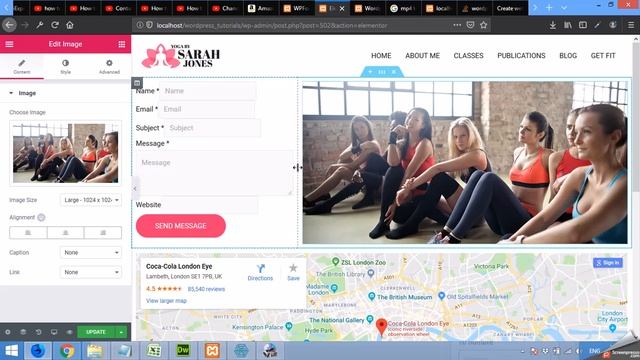Open Dreamweaver from the taskbar
Viewport: 640px width, 360px height.
click(183, 351)
